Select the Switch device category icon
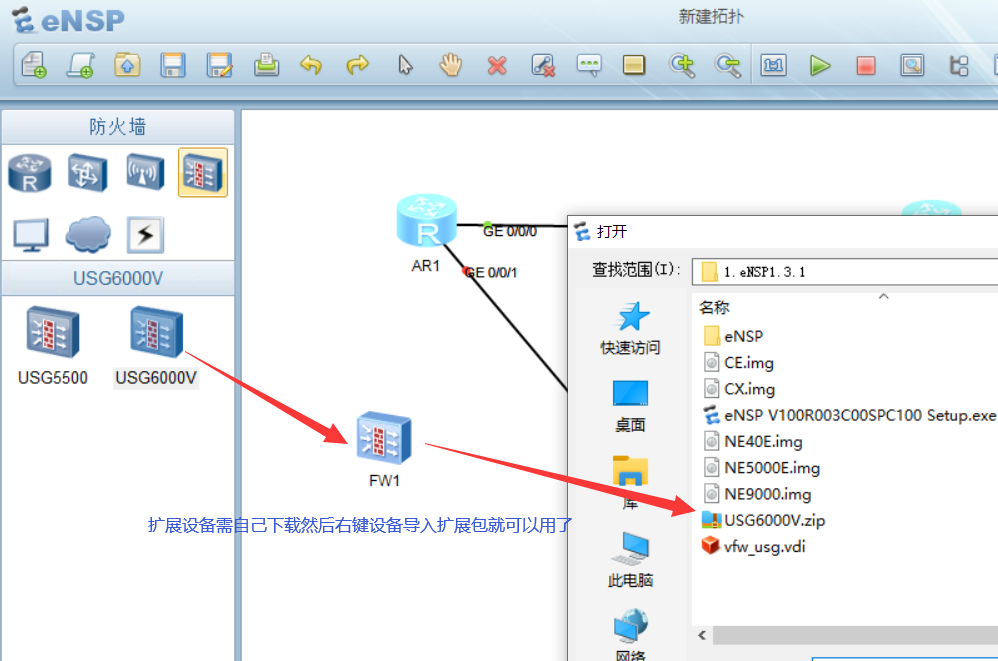 coord(88,172)
